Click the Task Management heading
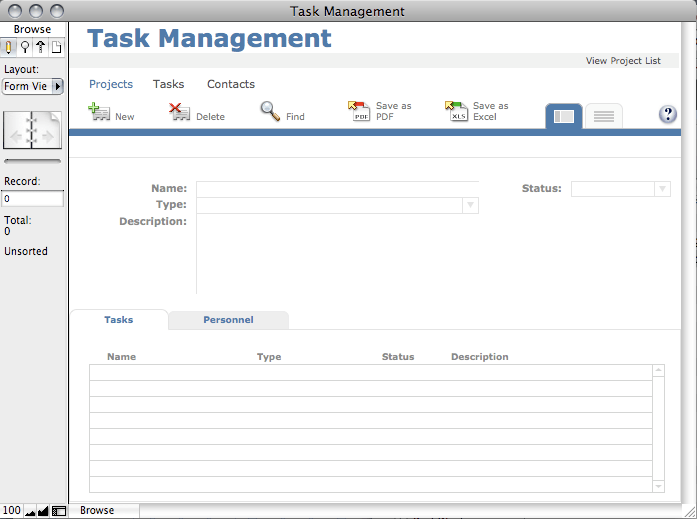 [209, 38]
